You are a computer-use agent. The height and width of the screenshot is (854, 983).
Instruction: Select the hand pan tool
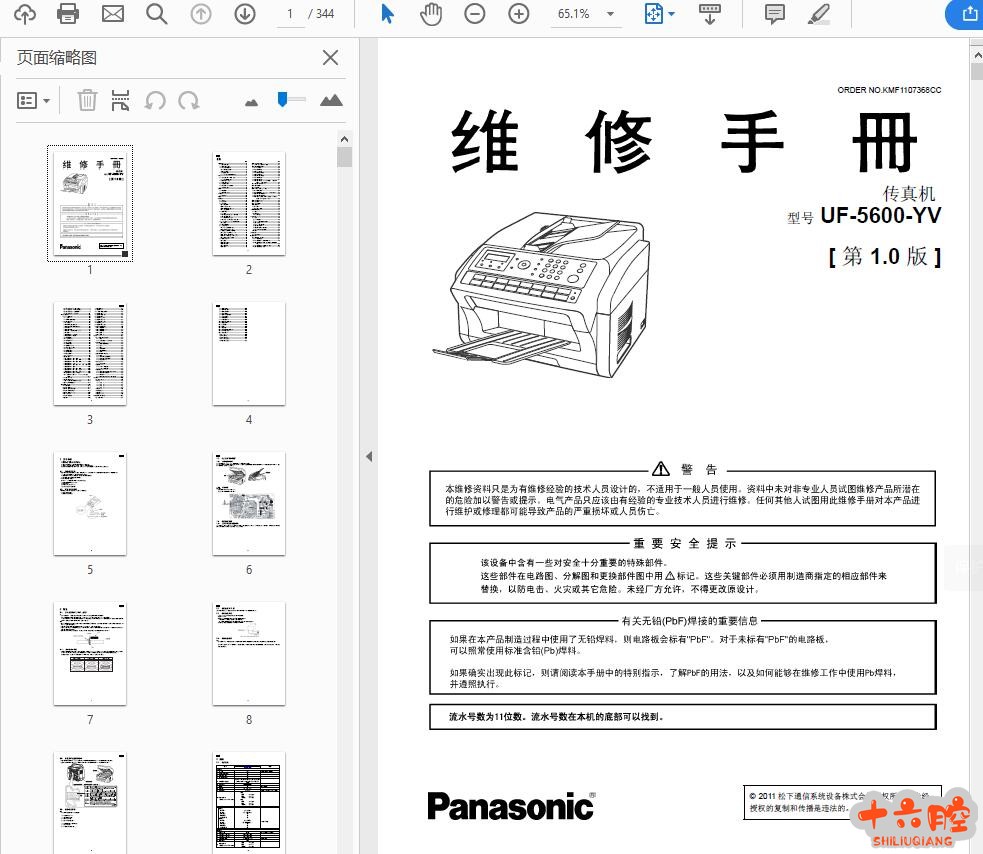tap(431, 14)
